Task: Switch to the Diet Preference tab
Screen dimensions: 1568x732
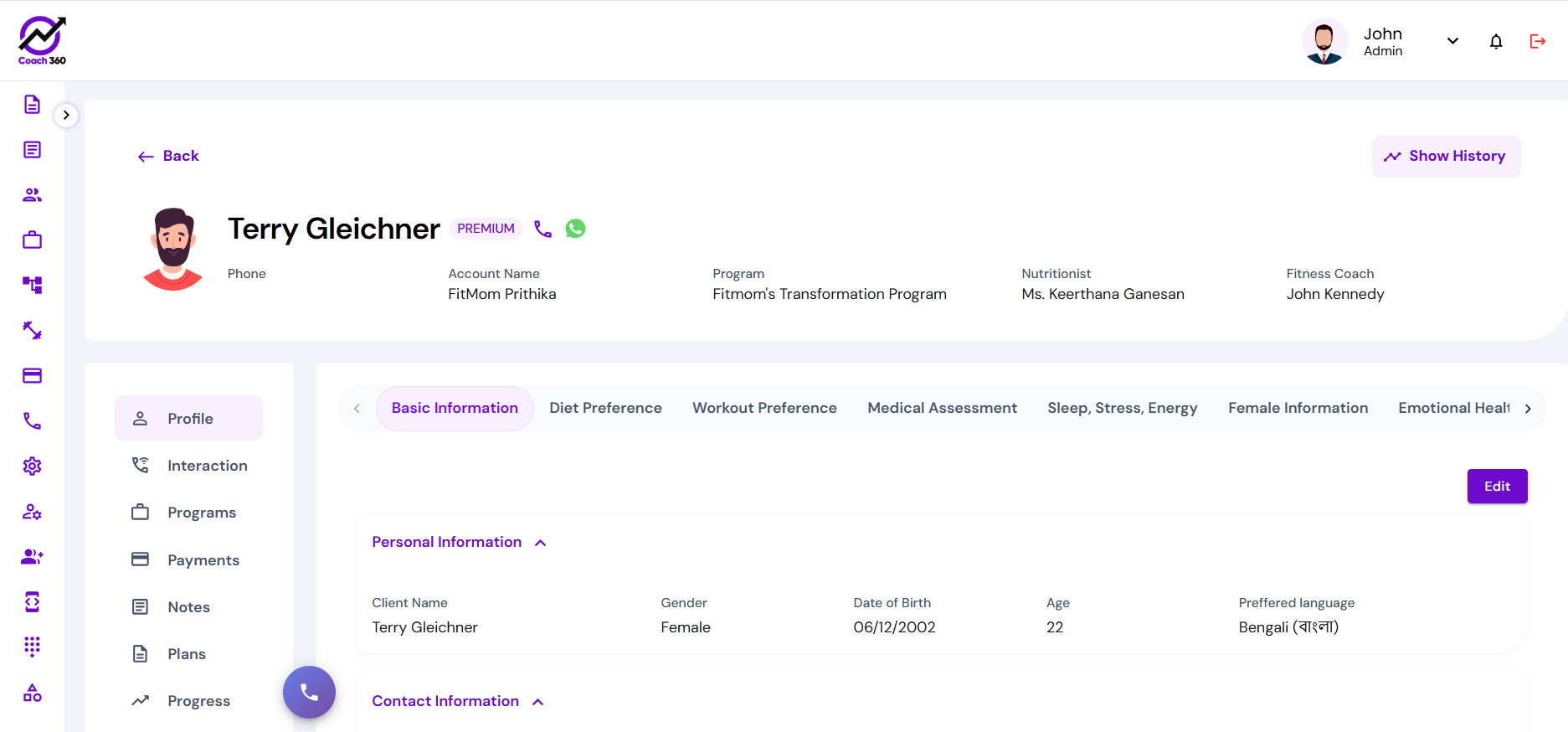Action: (x=605, y=408)
